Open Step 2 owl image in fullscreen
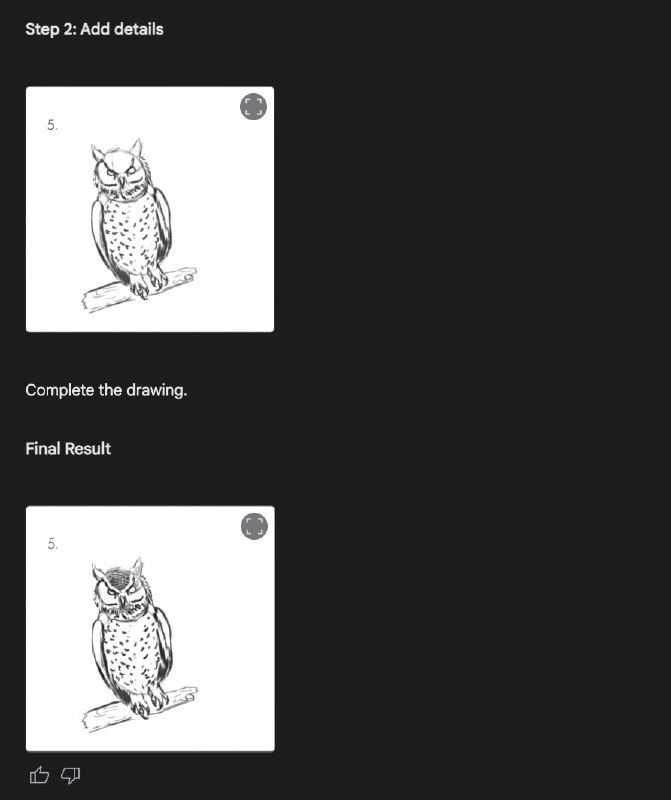Viewport: 671px width, 800px height. click(253, 107)
